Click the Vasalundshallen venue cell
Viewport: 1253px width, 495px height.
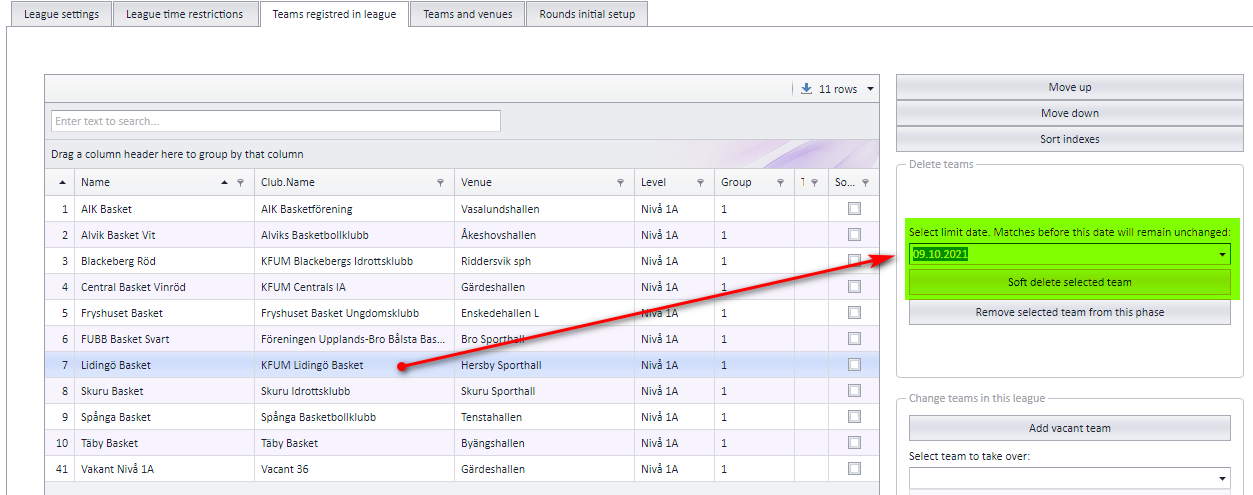(544, 209)
